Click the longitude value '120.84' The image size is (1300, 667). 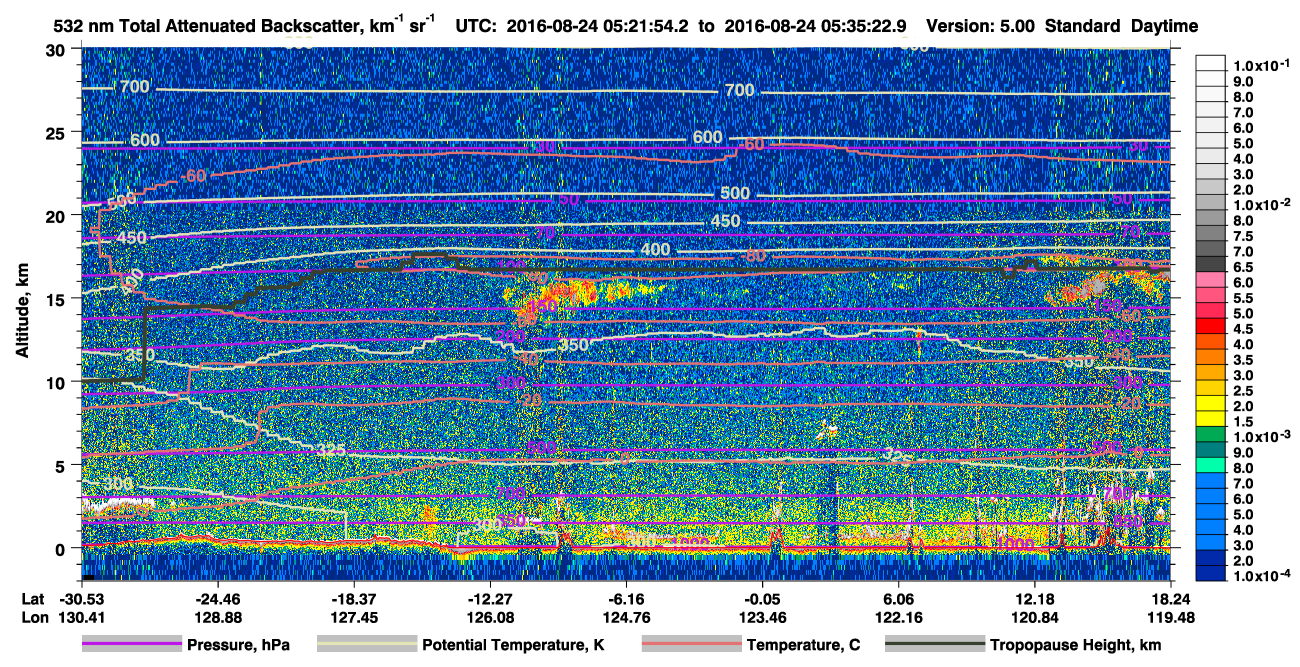1035,617
